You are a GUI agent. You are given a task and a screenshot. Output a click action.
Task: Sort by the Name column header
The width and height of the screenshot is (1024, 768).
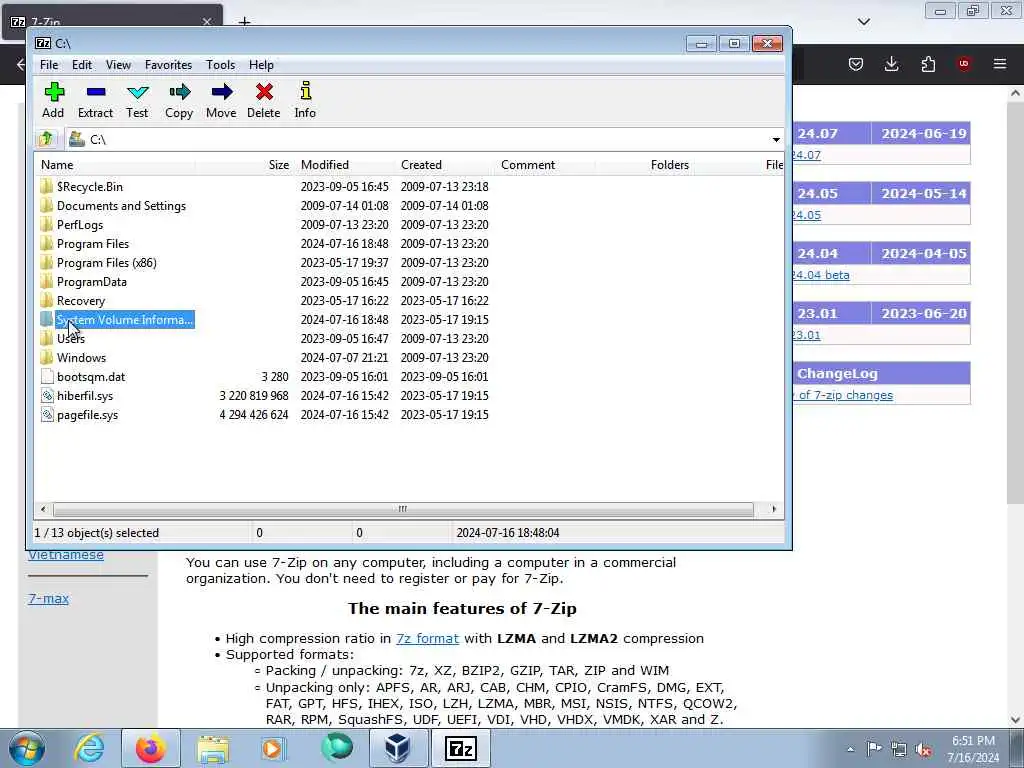[114, 165]
